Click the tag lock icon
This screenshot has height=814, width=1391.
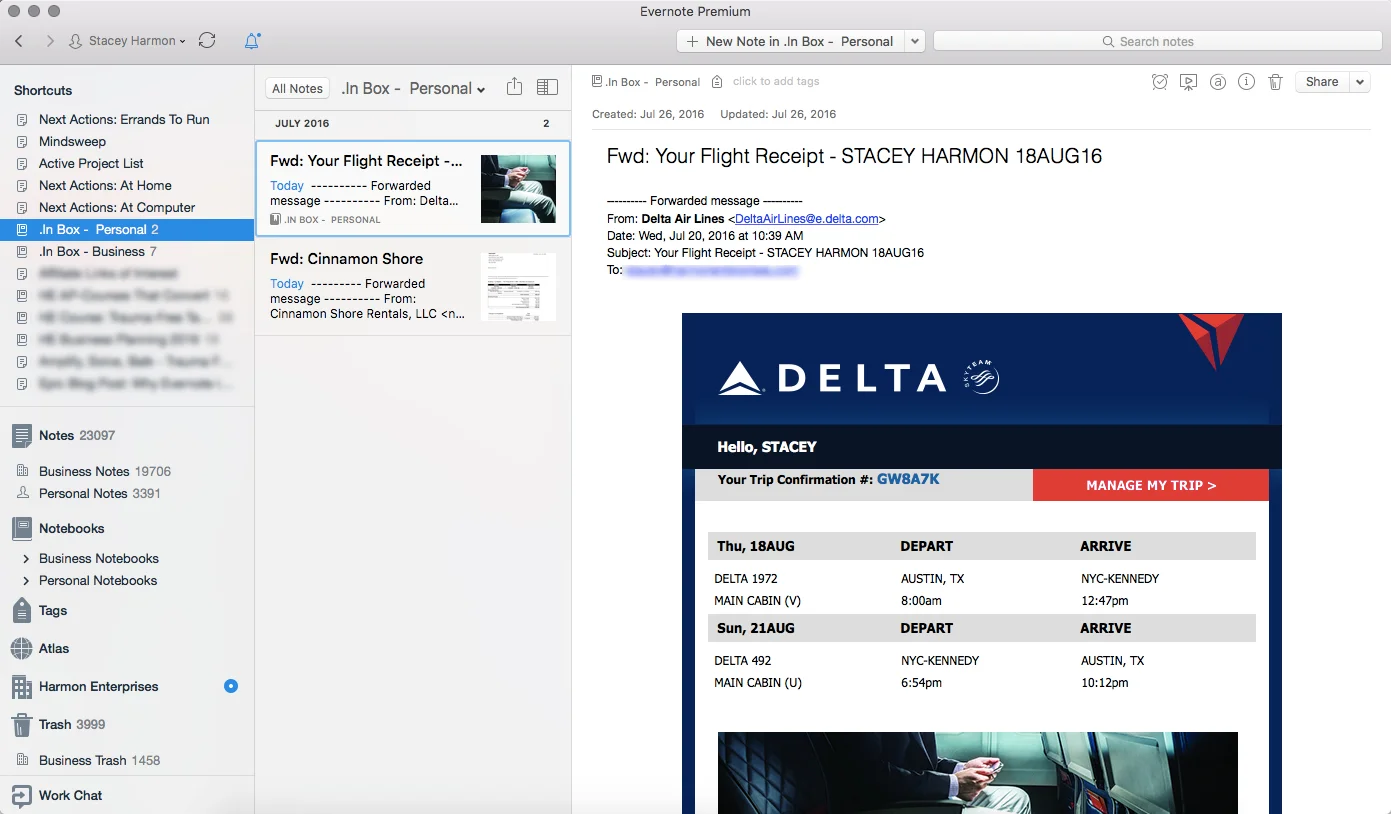click(x=717, y=82)
